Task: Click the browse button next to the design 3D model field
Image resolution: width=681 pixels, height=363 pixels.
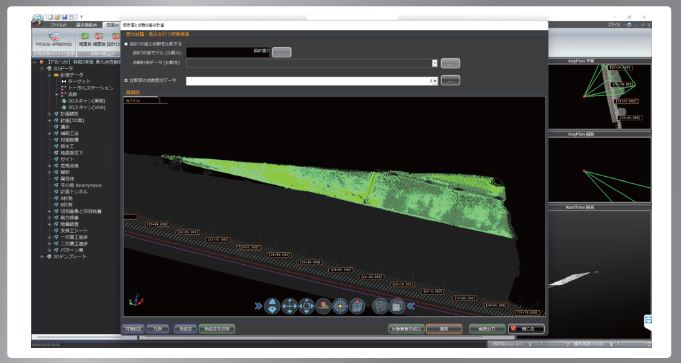Action: tap(281, 53)
